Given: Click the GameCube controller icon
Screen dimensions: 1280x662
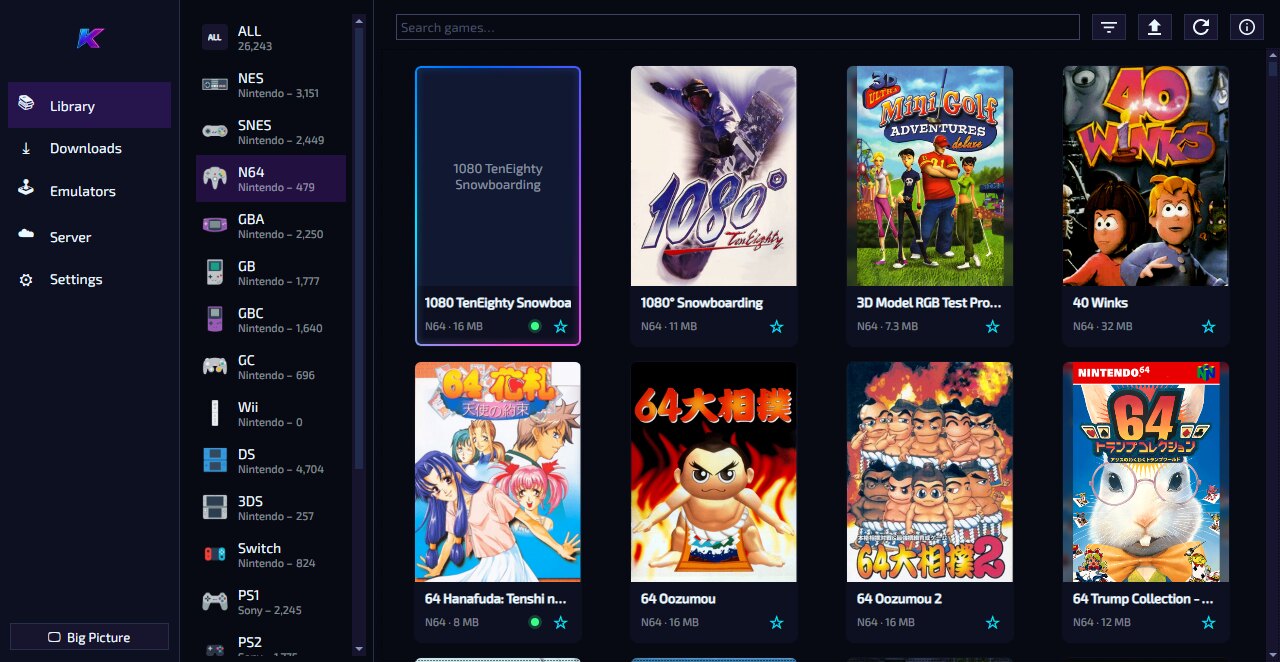Looking at the screenshot, I should tap(214, 367).
